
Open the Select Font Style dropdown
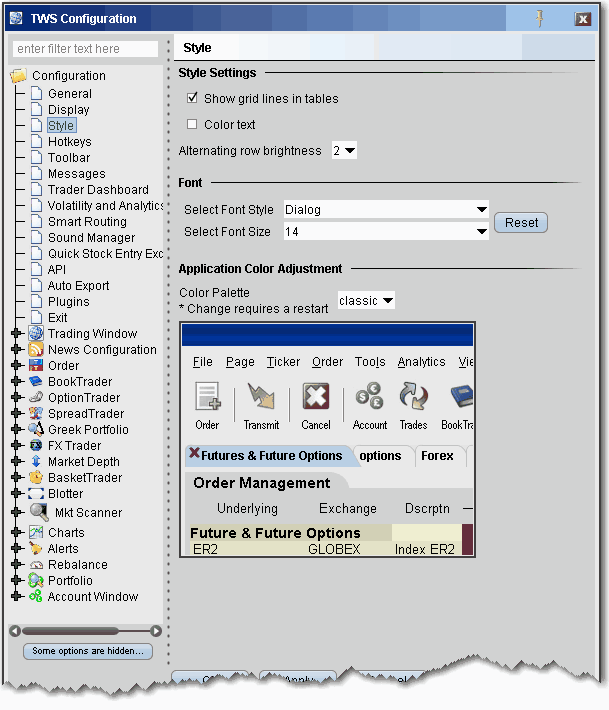(x=386, y=210)
